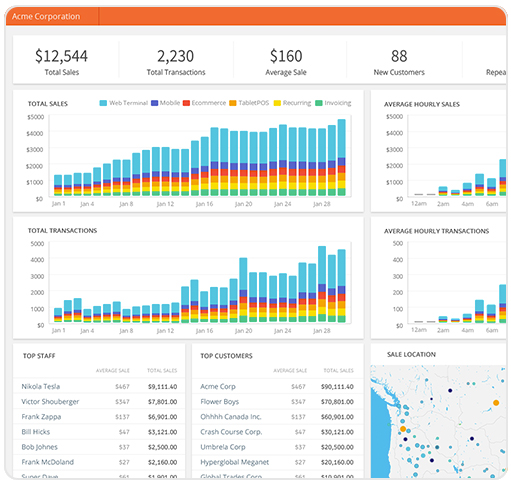This screenshot has height=482, width=511.
Task: Click the New Customers 88 summary tile
Action: pyautogui.click(x=399, y=61)
